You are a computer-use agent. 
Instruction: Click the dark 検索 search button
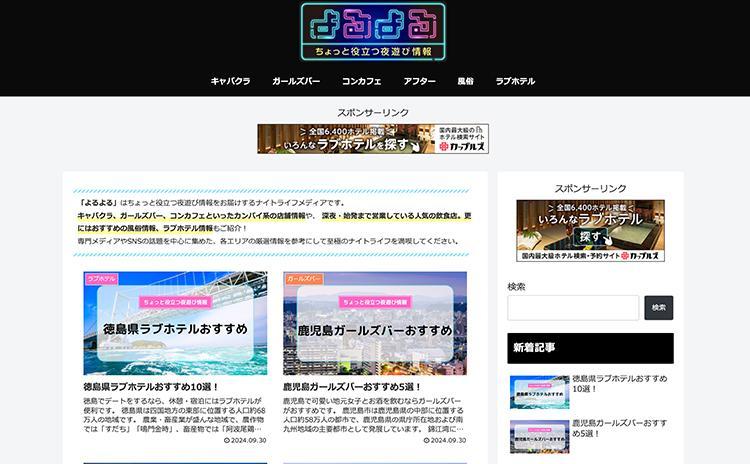tap(659, 308)
